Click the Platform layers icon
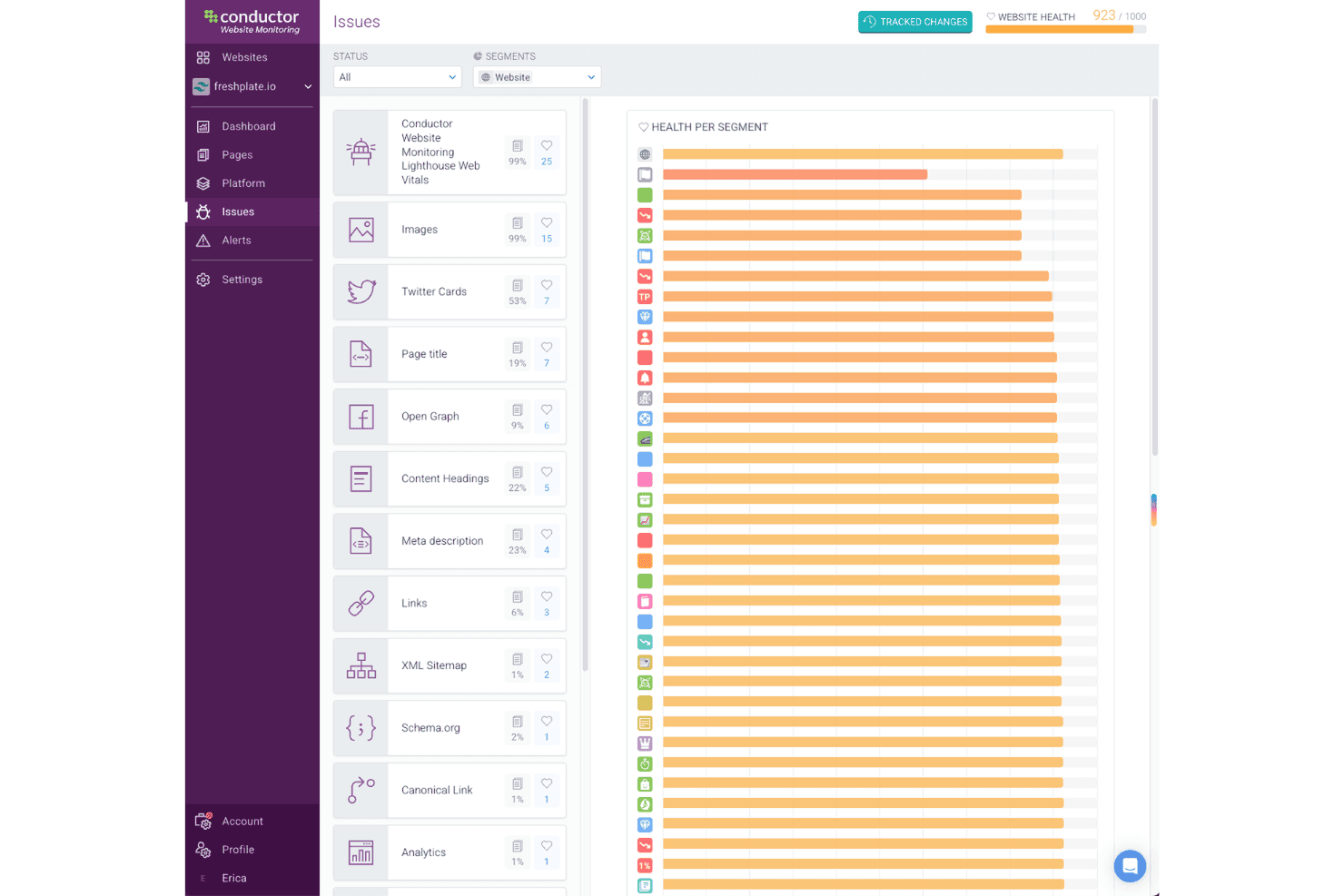Viewport: 1344px width, 896px height. coord(203,183)
